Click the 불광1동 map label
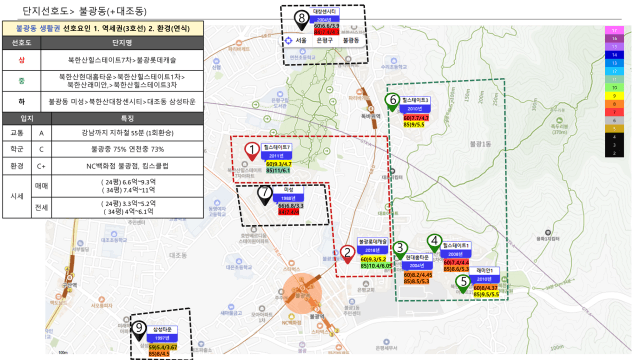 pos(480,144)
